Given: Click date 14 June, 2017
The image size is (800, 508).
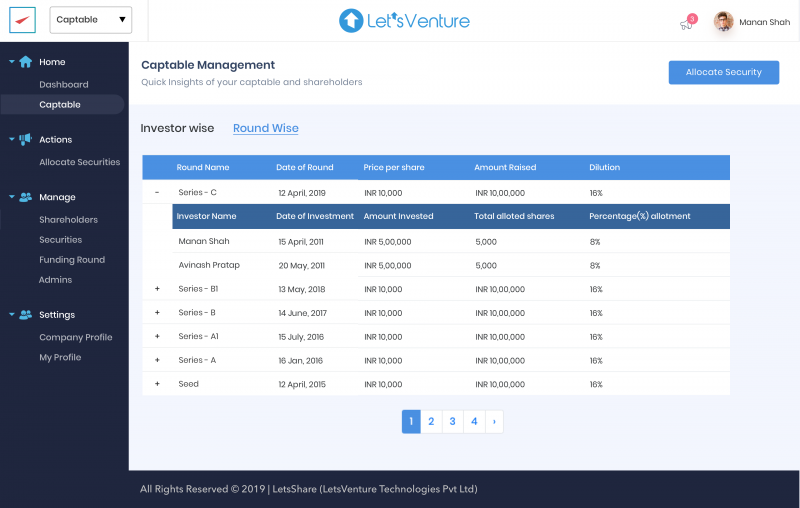Looking at the screenshot, I should (x=303, y=313).
